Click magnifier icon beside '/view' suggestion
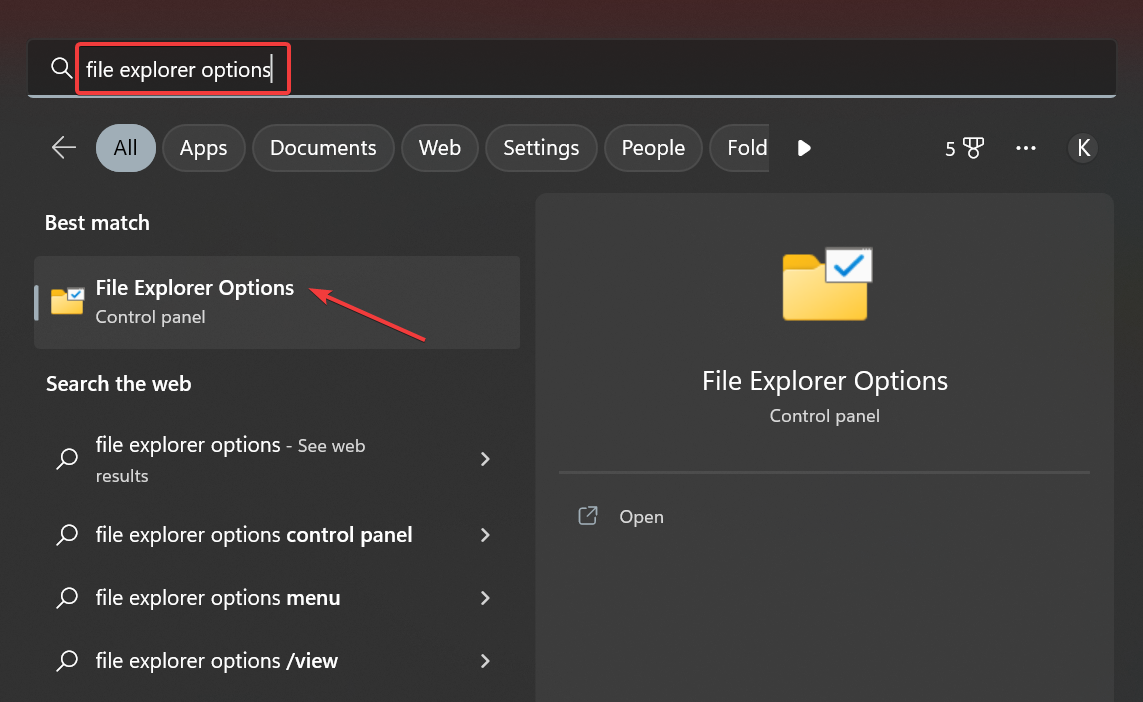Image resolution: width=1143 pixels, height=702 pixels. [67, 660]
